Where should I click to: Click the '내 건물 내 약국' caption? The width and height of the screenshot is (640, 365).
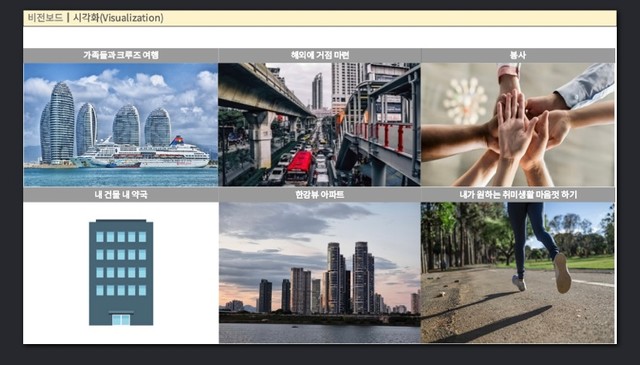(121, 195)
